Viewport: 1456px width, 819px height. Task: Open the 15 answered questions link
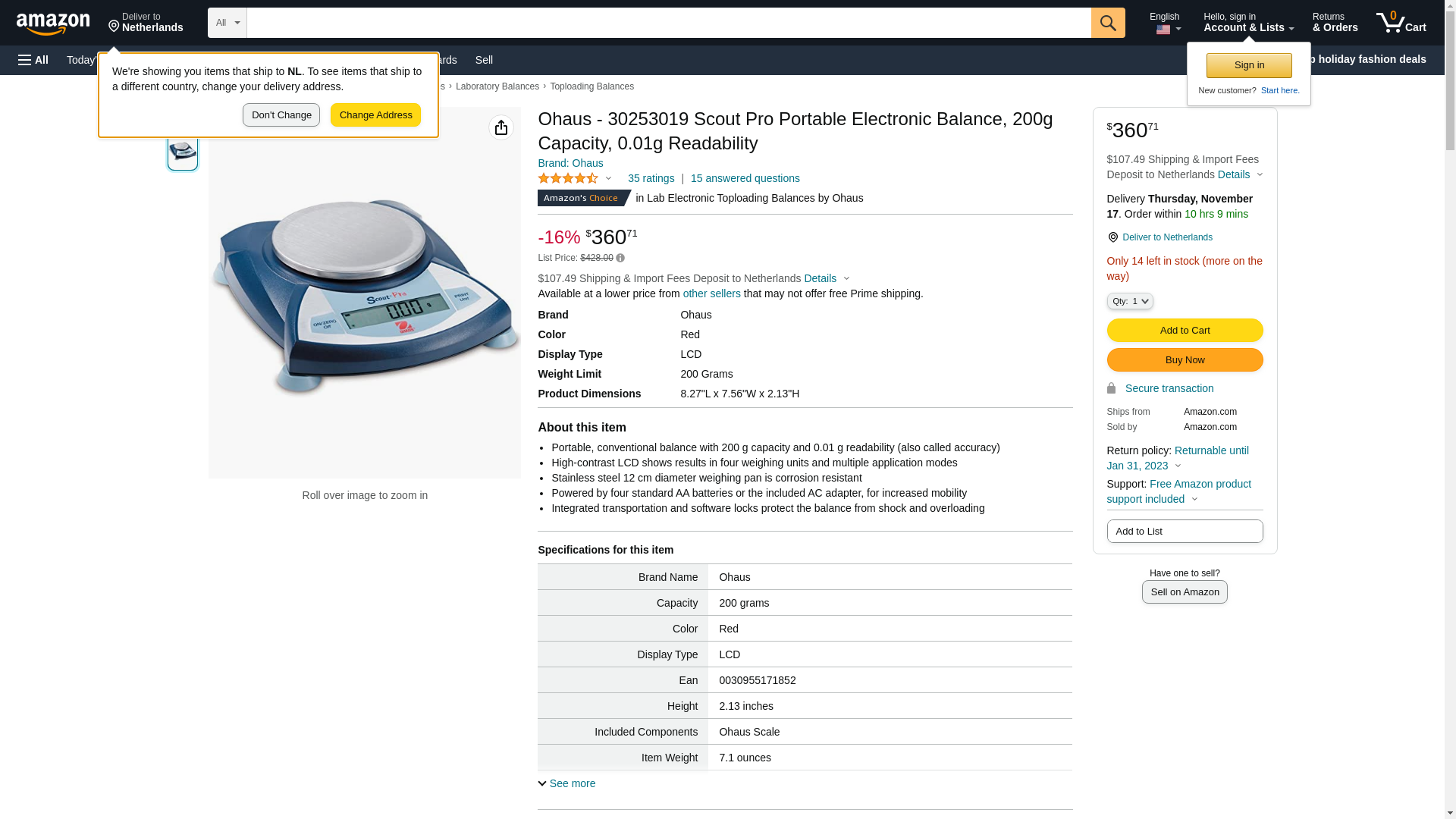[745, 179]
